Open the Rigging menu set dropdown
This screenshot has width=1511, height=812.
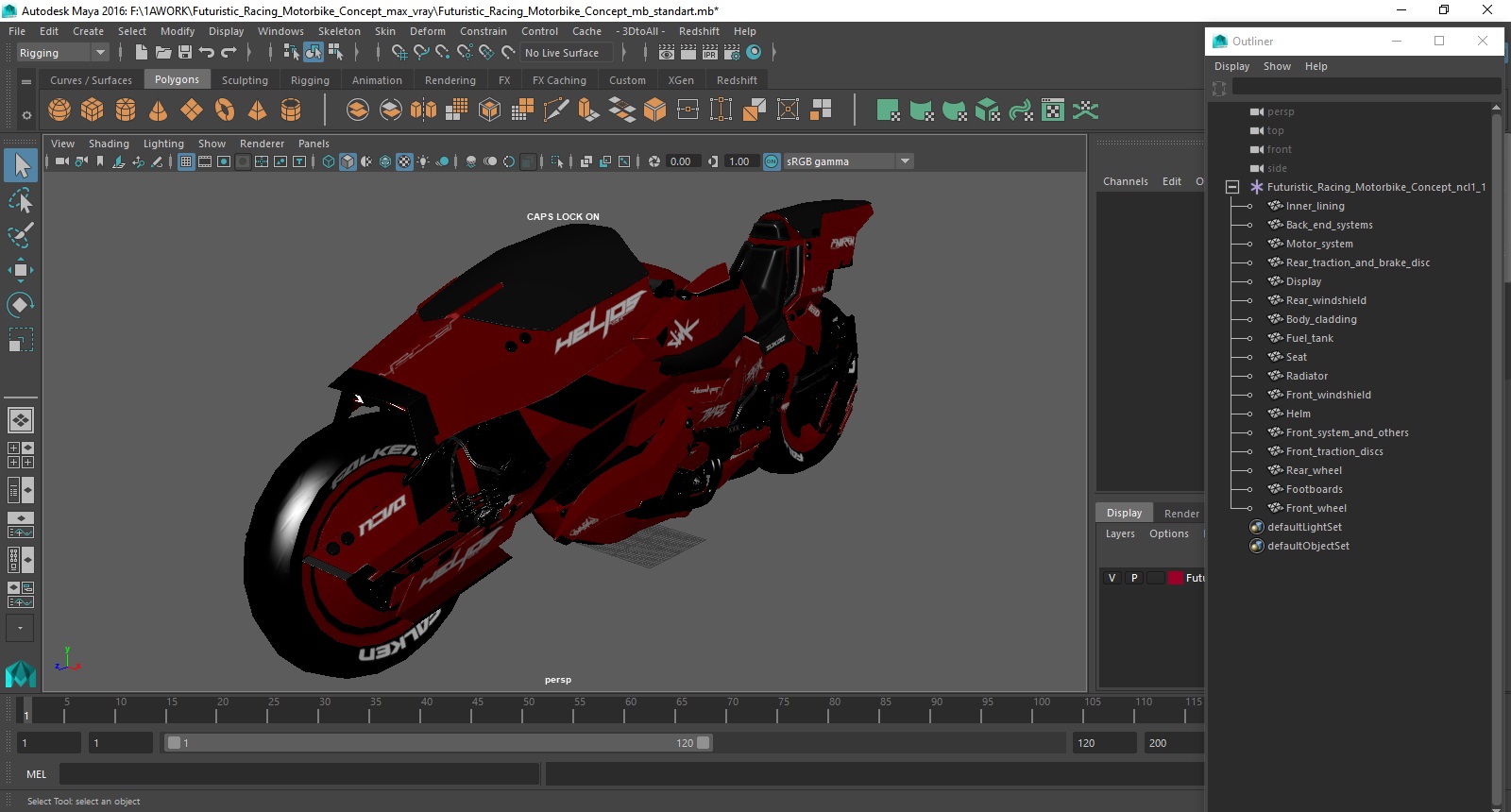click(62, 53)
